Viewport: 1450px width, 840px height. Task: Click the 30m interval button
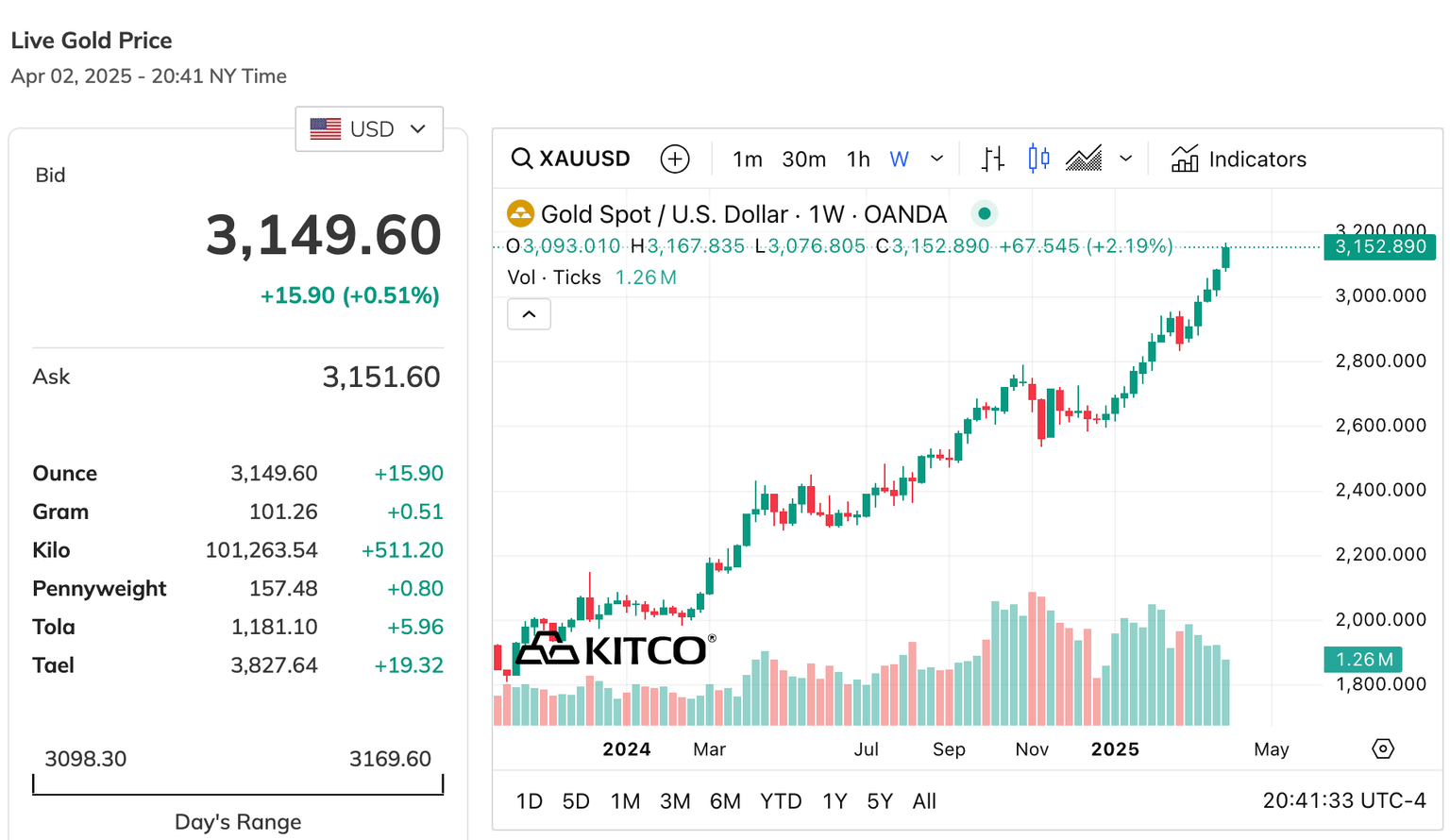click(x=804, y=159)
